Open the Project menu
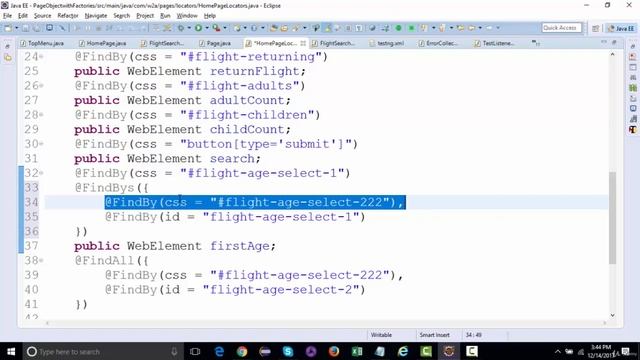Screen dimensions: 640x360 click(x=145, y=16)
